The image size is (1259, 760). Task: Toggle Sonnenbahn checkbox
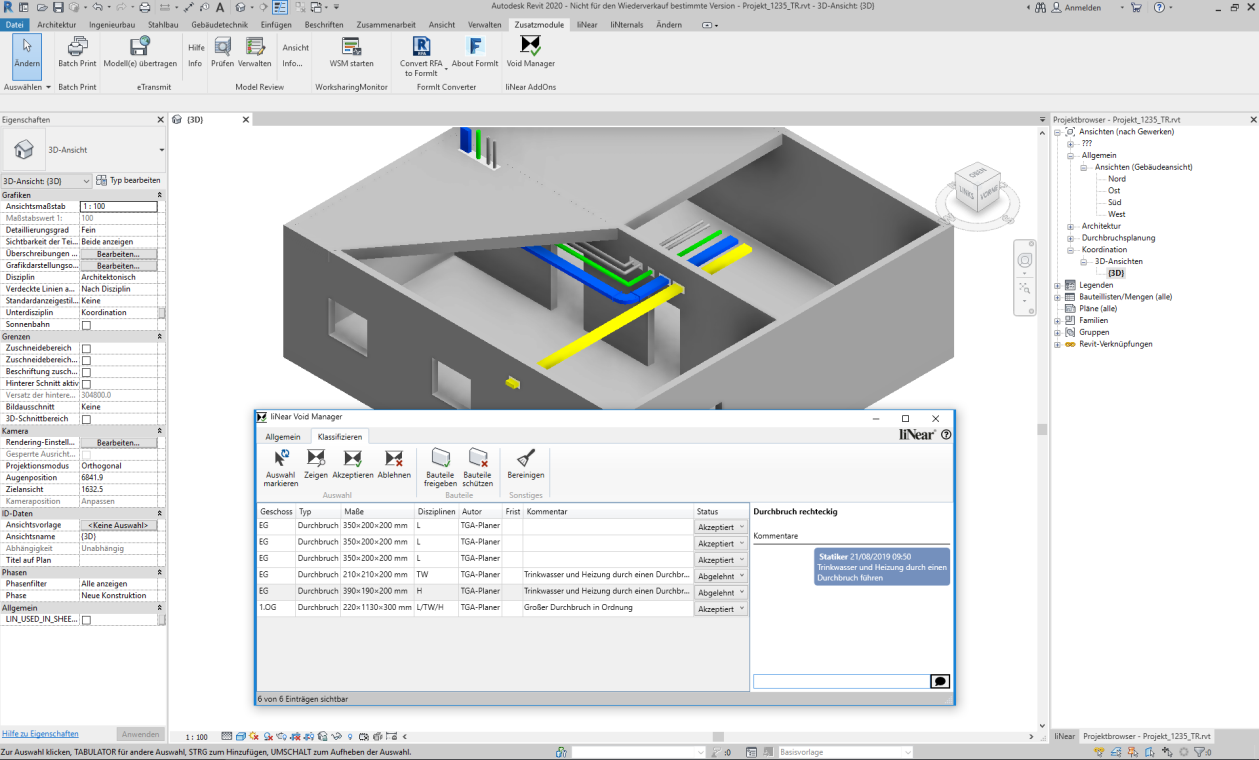[x=86, y=325]
